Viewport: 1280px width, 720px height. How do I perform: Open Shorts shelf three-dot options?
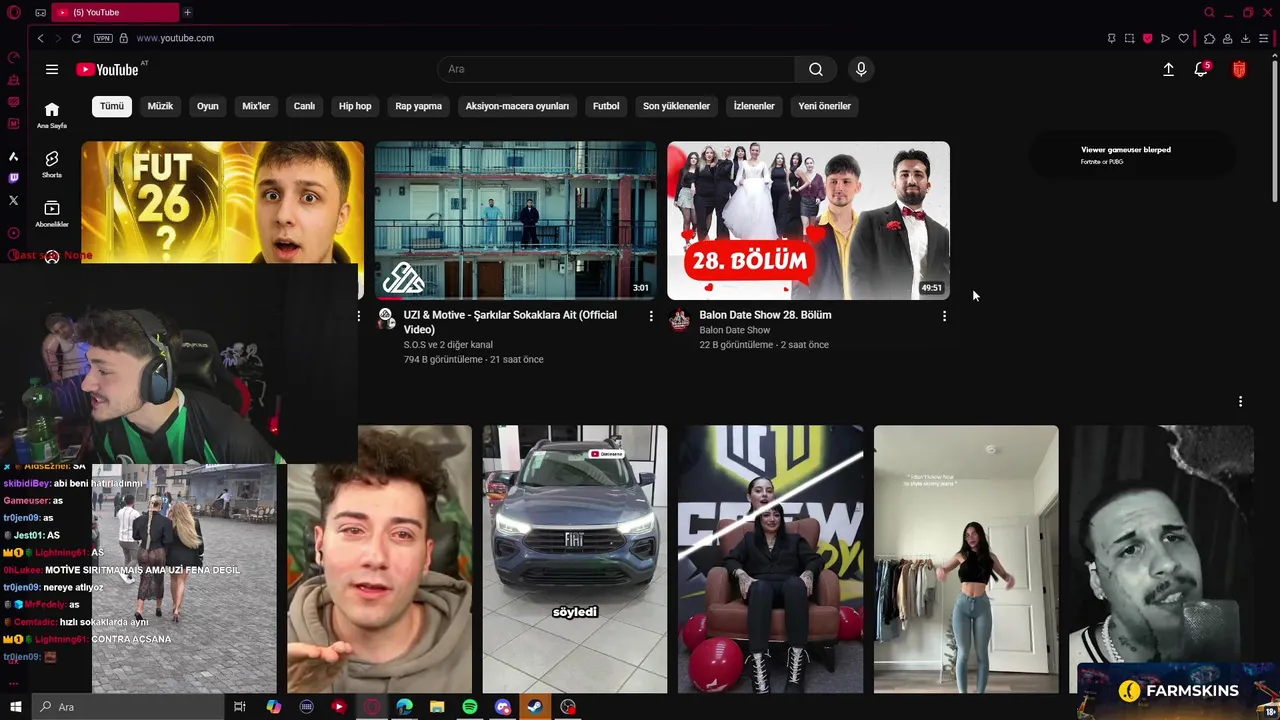(1240, 401)
